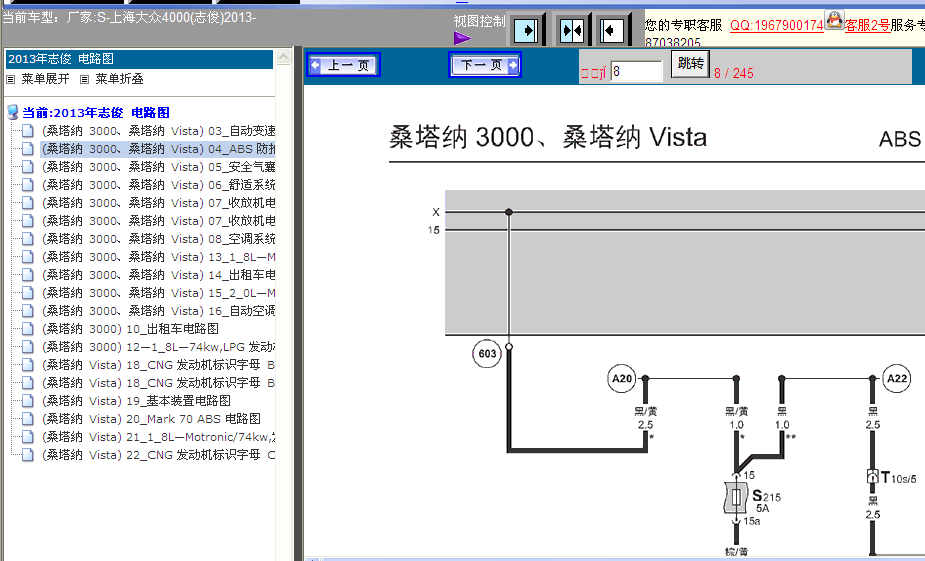Click the left-arrow view control icon
This screenshot has width=925, height=561.
pos(612,30)
